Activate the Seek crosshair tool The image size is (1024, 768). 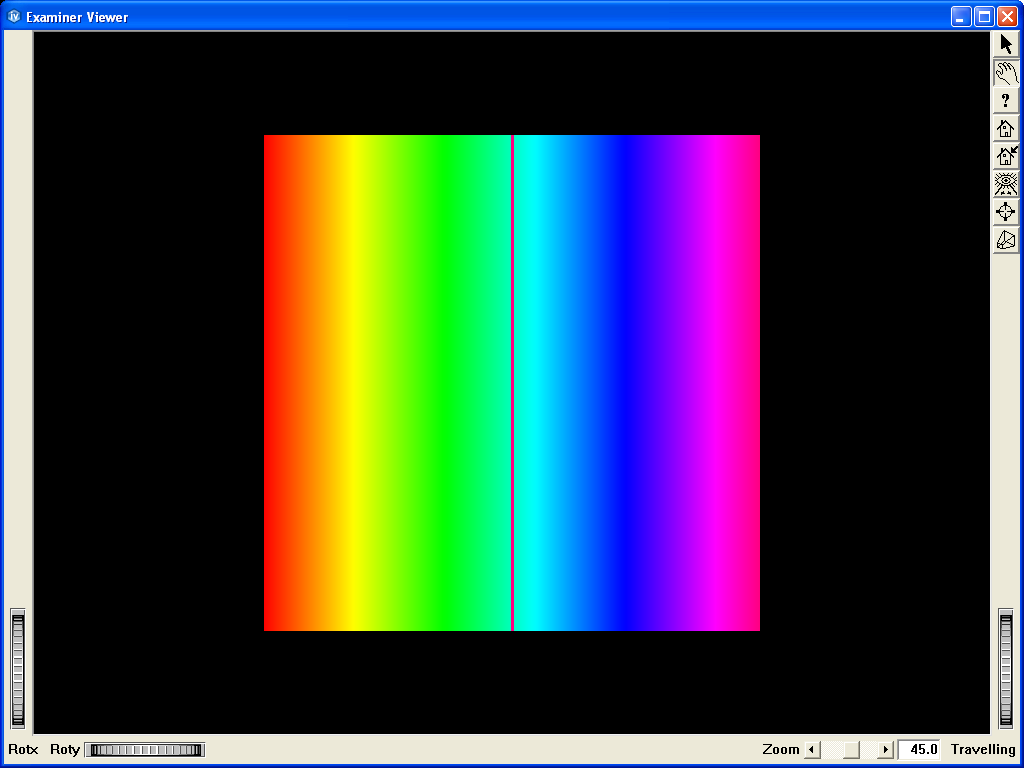point(1005,211)
